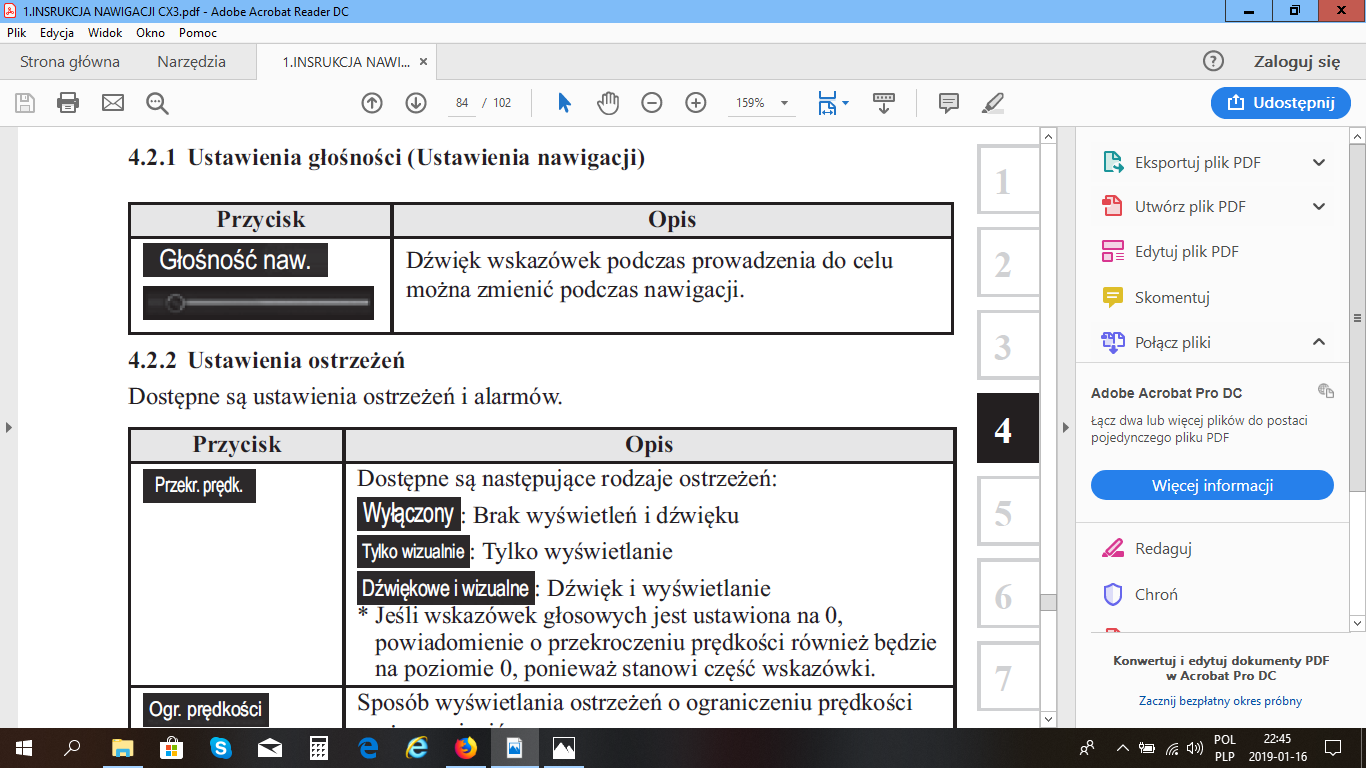
Task: Click the Więcej informacji button
Action: (1212, 486)
